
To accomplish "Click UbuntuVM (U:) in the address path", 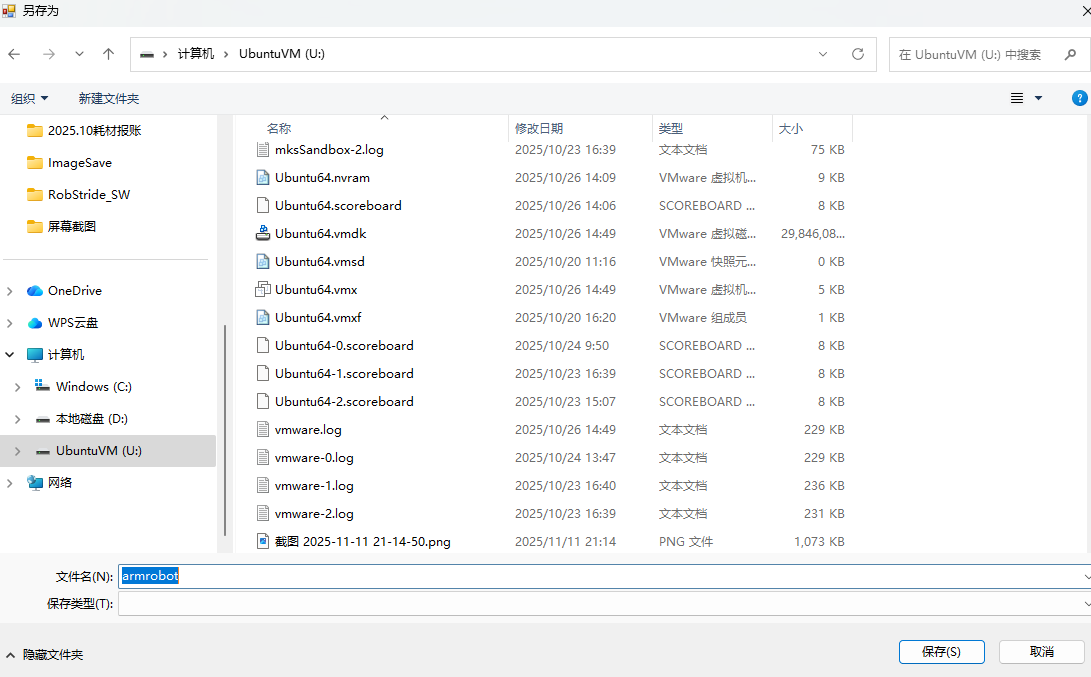I will click(282, 54).
